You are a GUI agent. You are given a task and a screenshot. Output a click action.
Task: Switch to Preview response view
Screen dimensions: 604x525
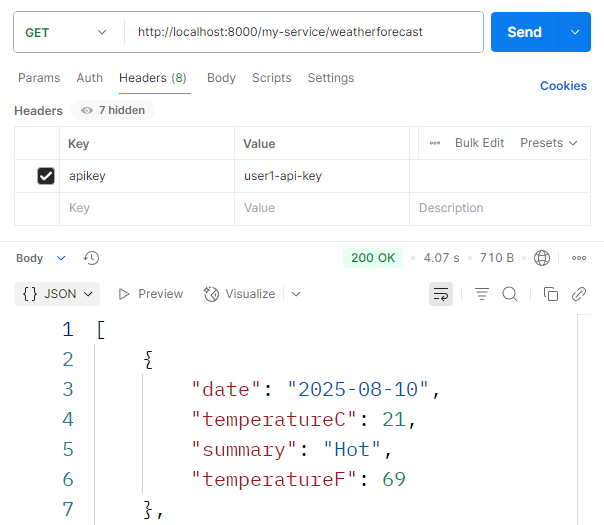151,294
